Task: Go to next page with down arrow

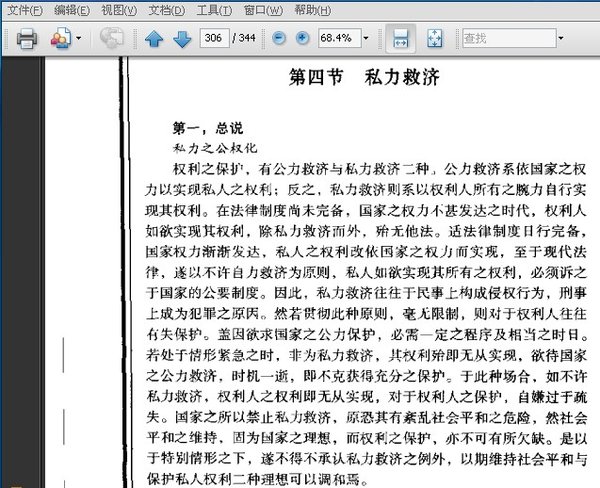Action: (182, 39)
